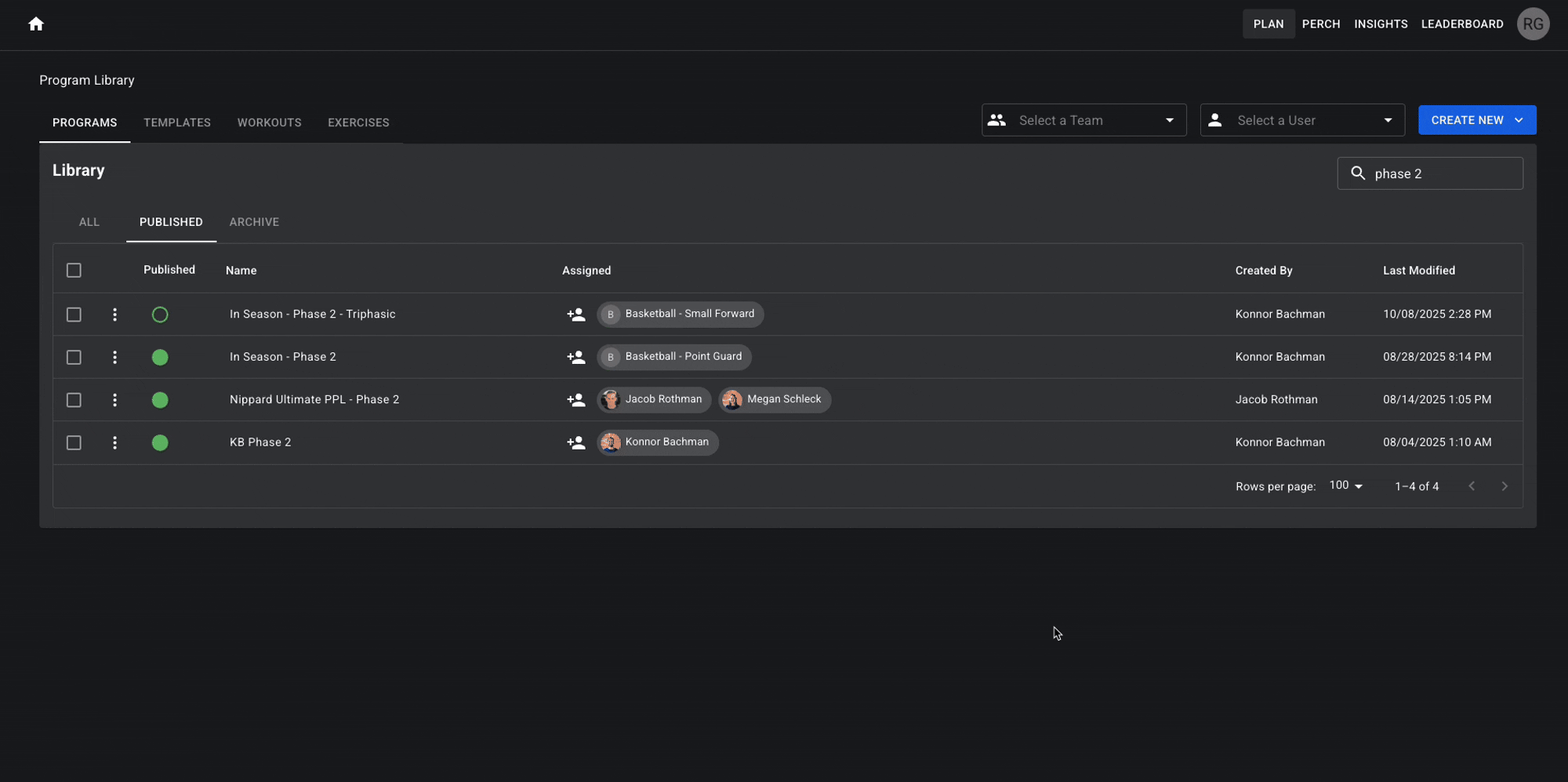Toggle the published status of In Season - Phase 2 - Triphasic
The image size is (1568, 782).
coord(160,315)
